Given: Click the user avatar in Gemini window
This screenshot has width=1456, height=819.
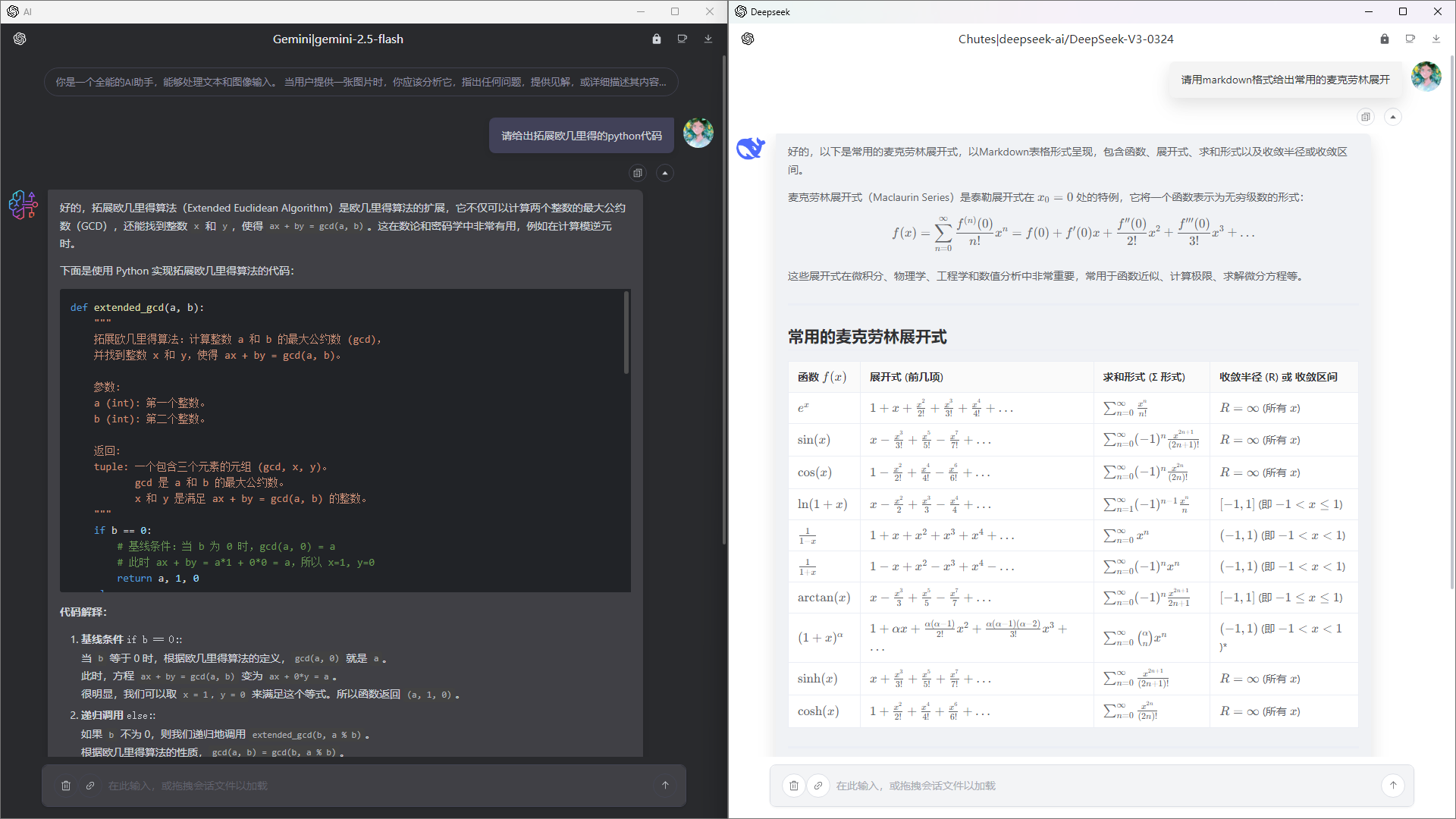Looking at the screenshot, I should 698,133.
